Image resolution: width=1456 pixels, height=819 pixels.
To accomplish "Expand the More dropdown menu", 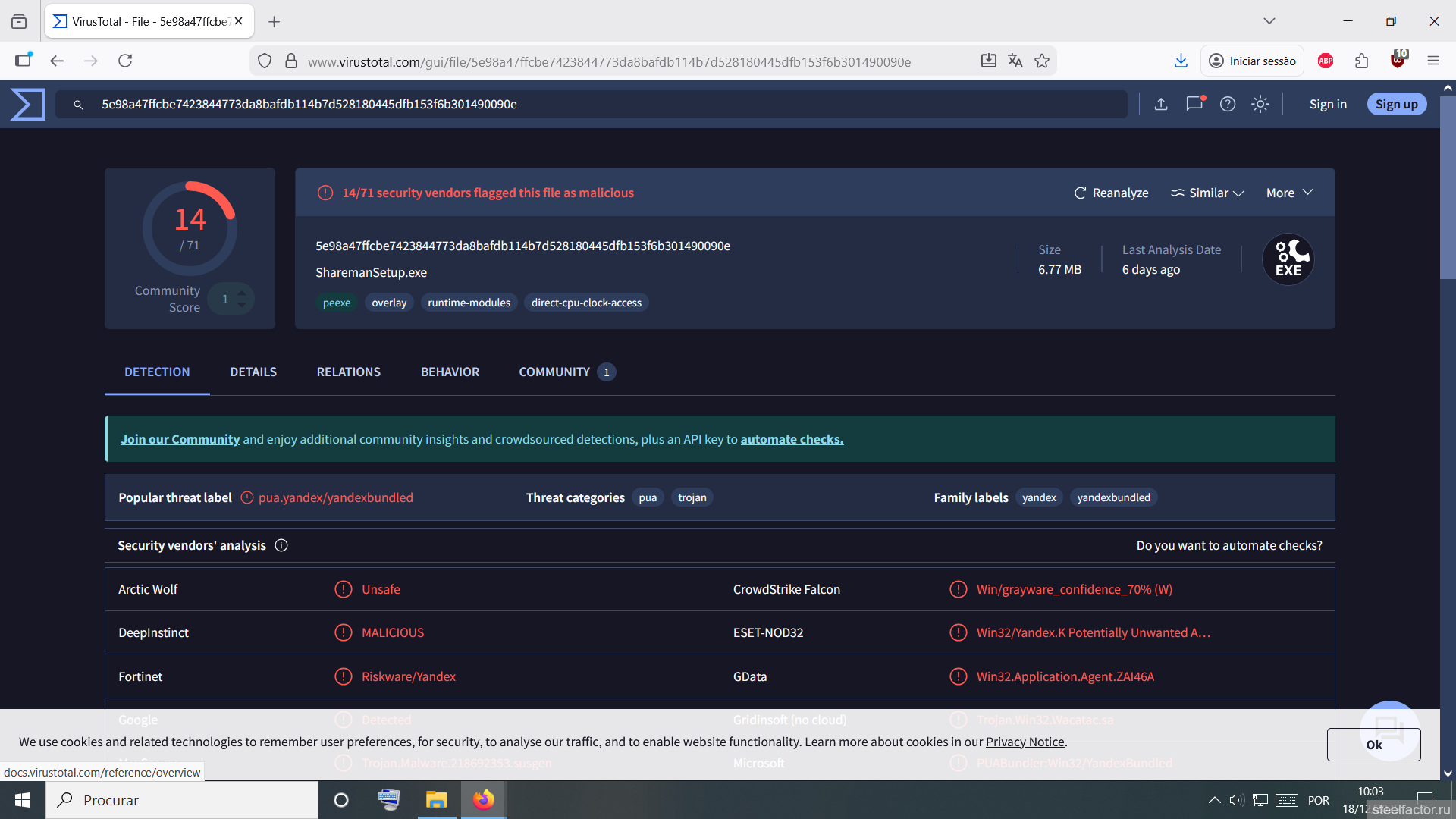I will tap(1289, 193).
